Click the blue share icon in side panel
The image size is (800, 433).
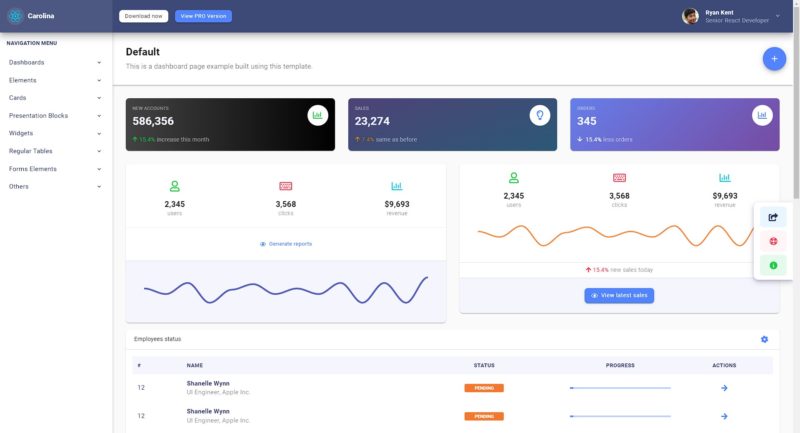click(772, 217)
